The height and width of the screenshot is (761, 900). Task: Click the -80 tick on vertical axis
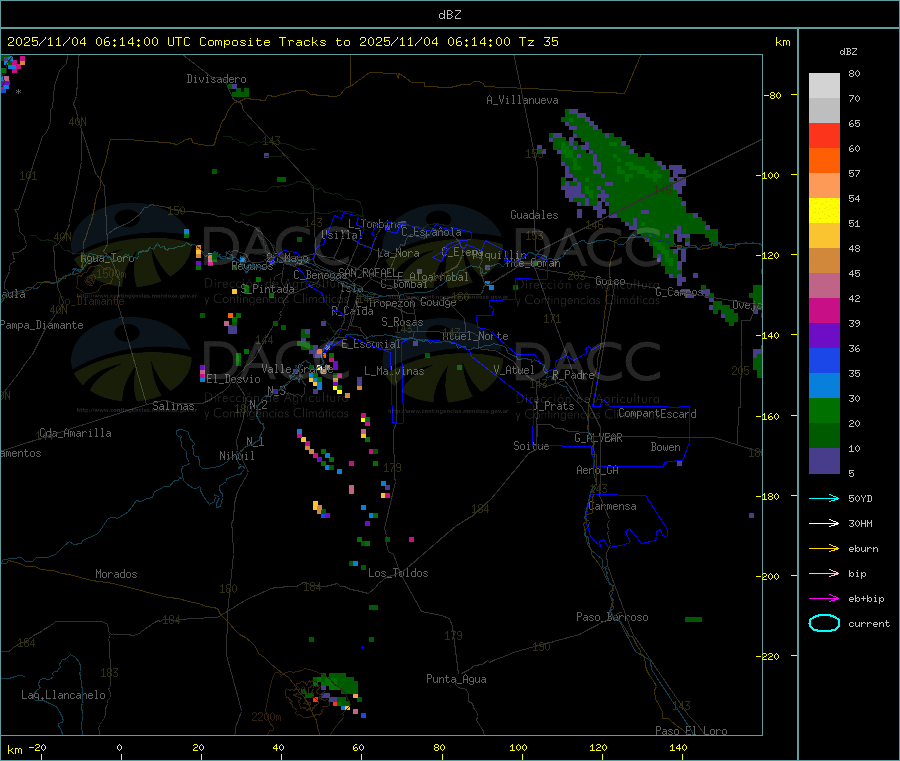[773, 96]
